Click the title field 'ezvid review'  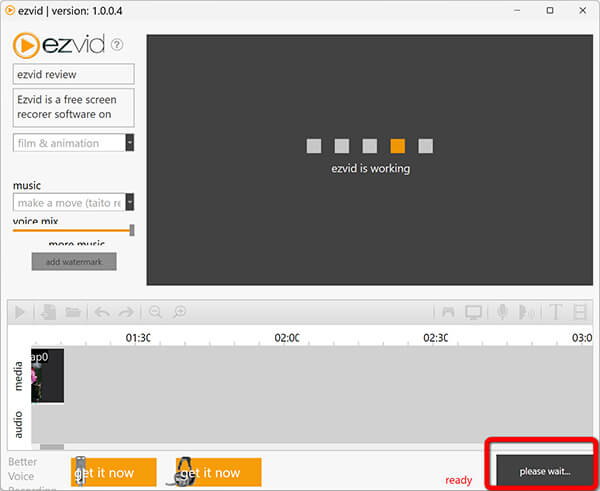tap(73, 74)
